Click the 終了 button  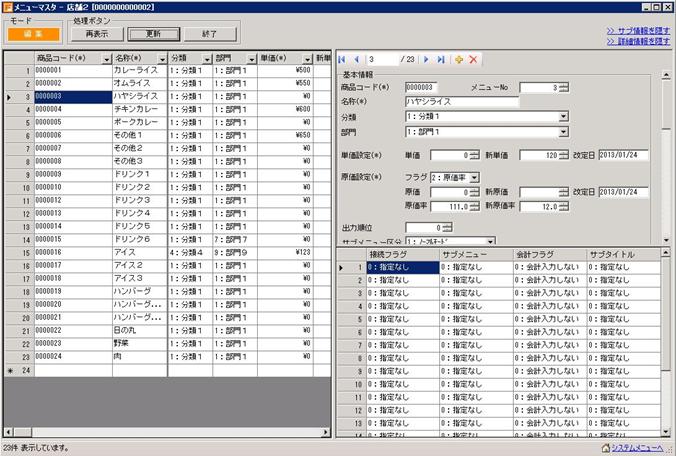(210, 34)
